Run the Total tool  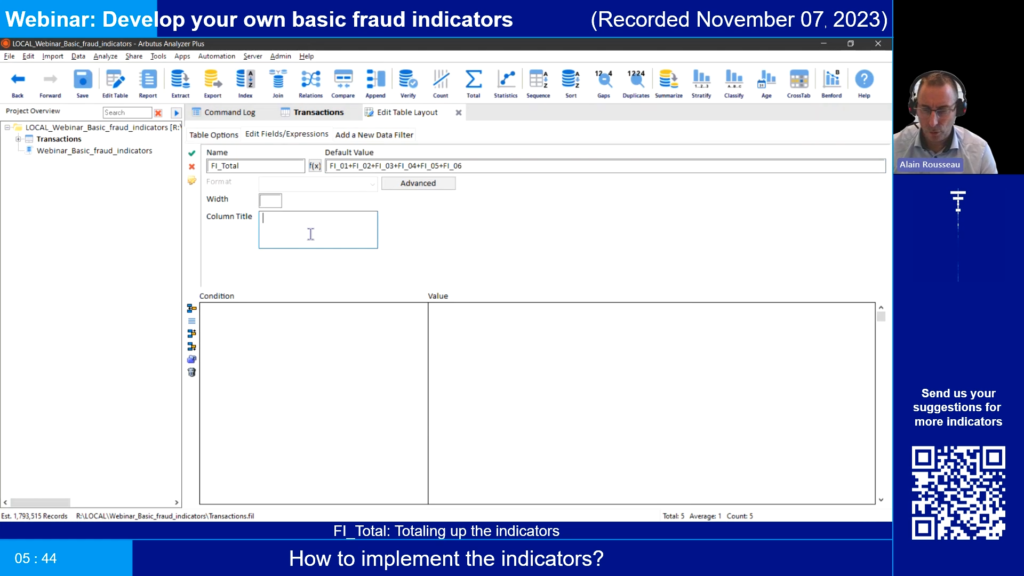point(473,84)
